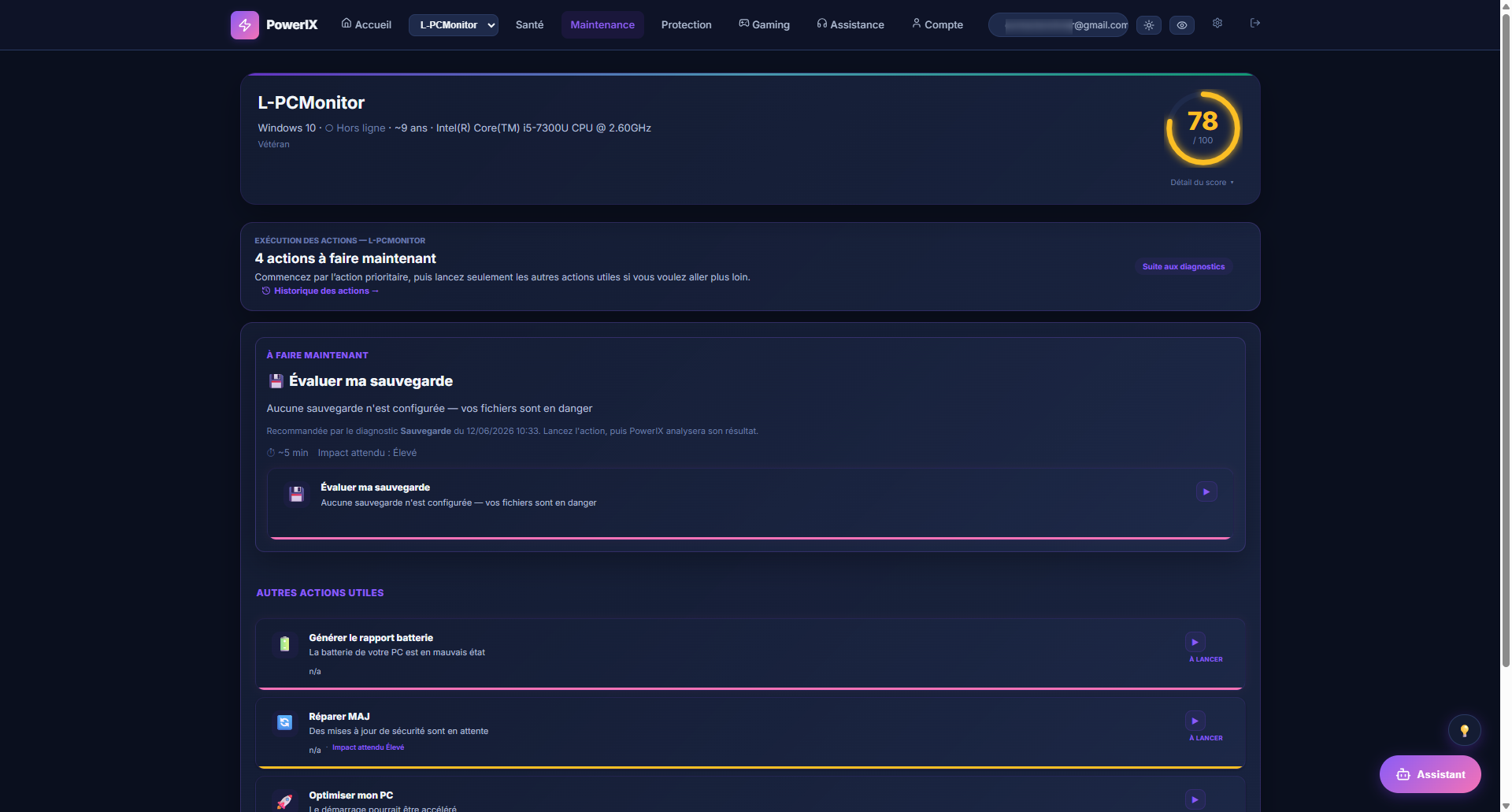
Task: Click the Réparer MAJ update icon
Action: 284,722
